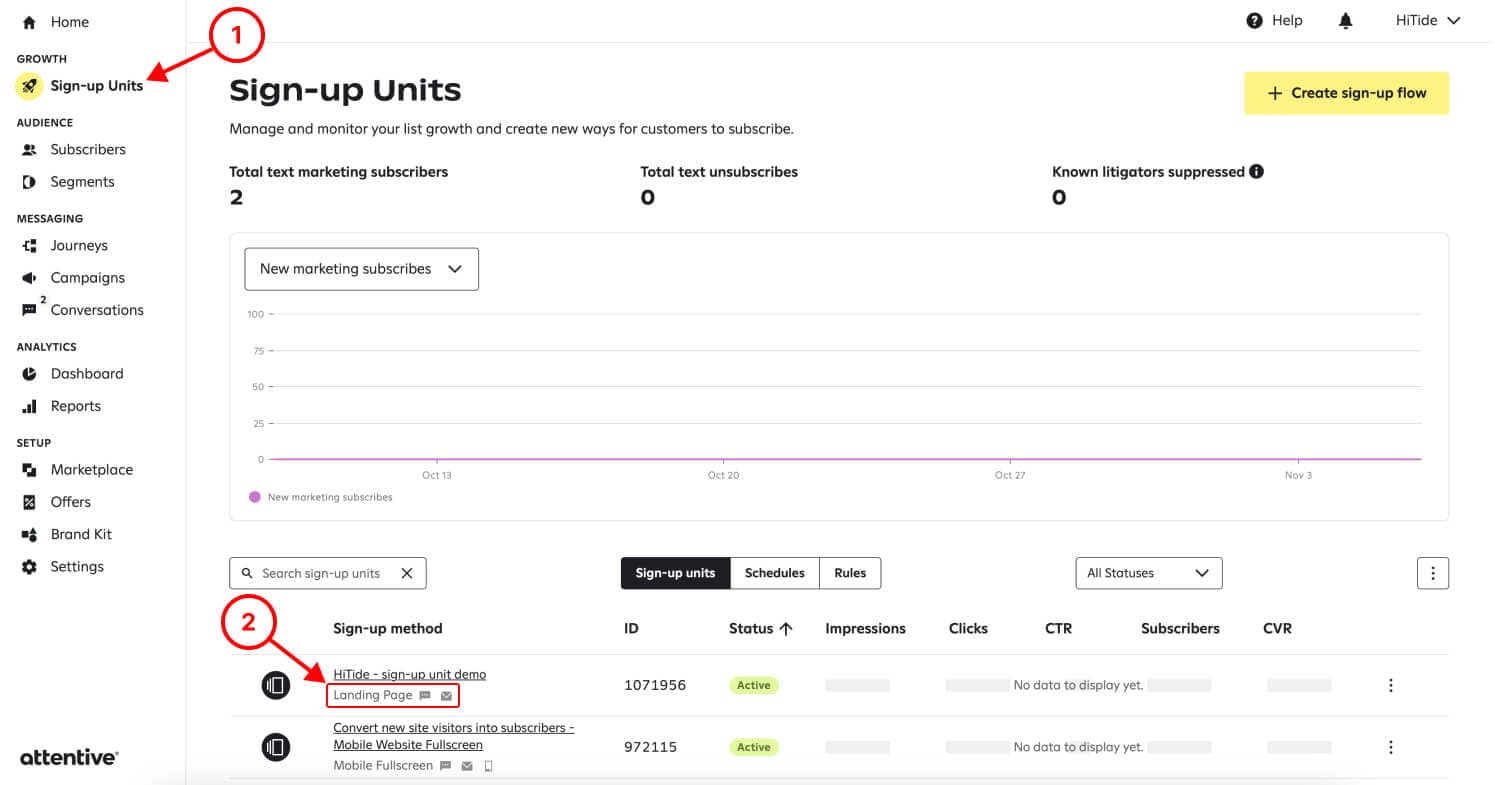The height and width of the screenshot is (785, 1495).
Task: Click the magnifier icon in search box
Action: [247, 573]
